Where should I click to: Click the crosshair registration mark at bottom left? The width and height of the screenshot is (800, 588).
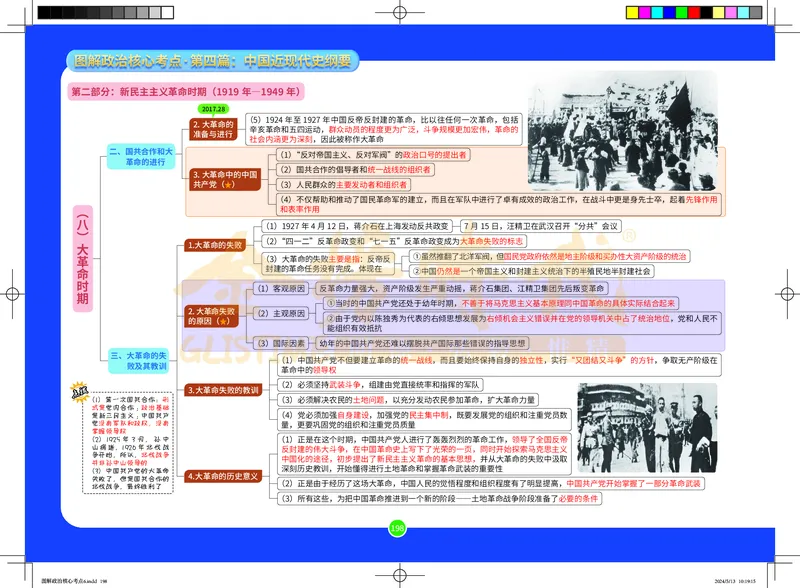[x=25, y=562]
